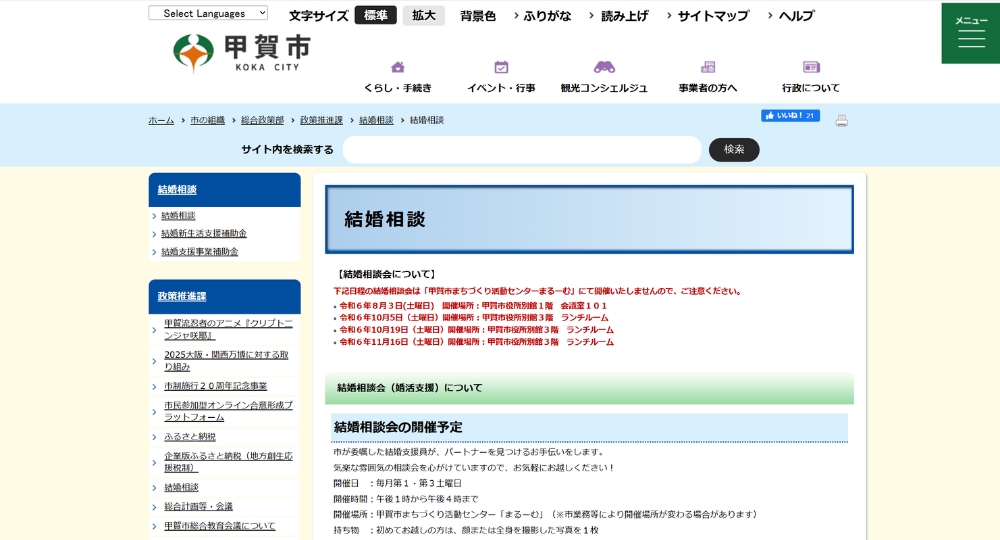Viewport: 1000px width, 540px height.
Task: Open 結婚新生活支援補助金 in sidebar
Action: [204, 233]
